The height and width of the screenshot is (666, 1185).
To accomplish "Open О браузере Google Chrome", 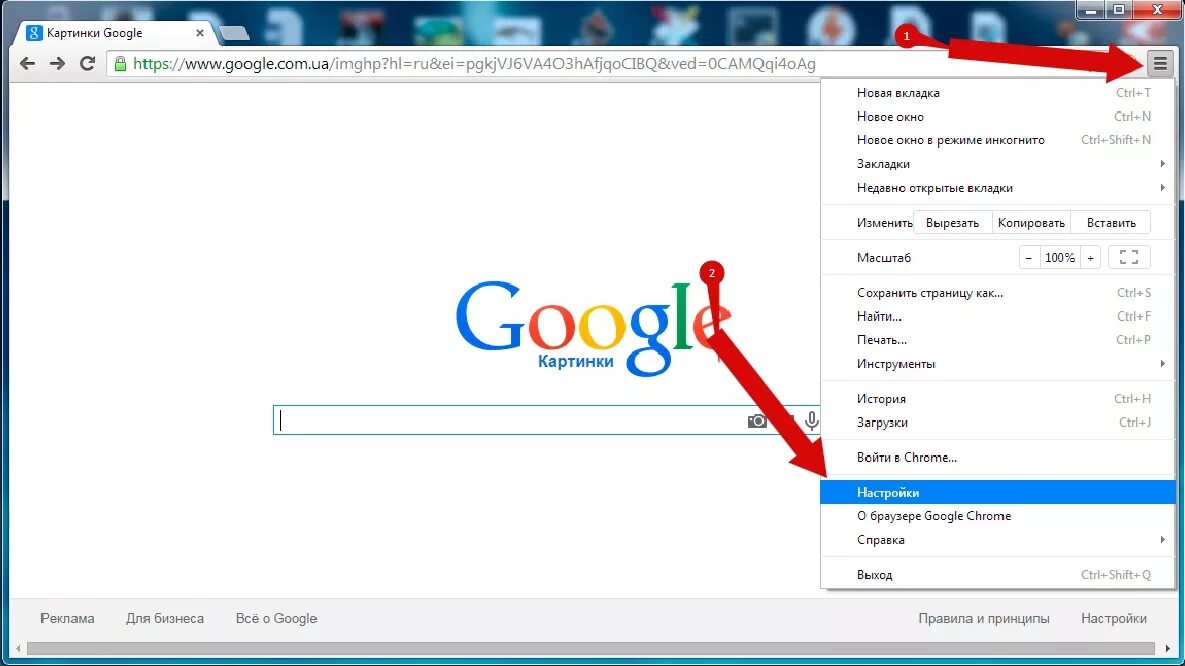I will point(998,516).
